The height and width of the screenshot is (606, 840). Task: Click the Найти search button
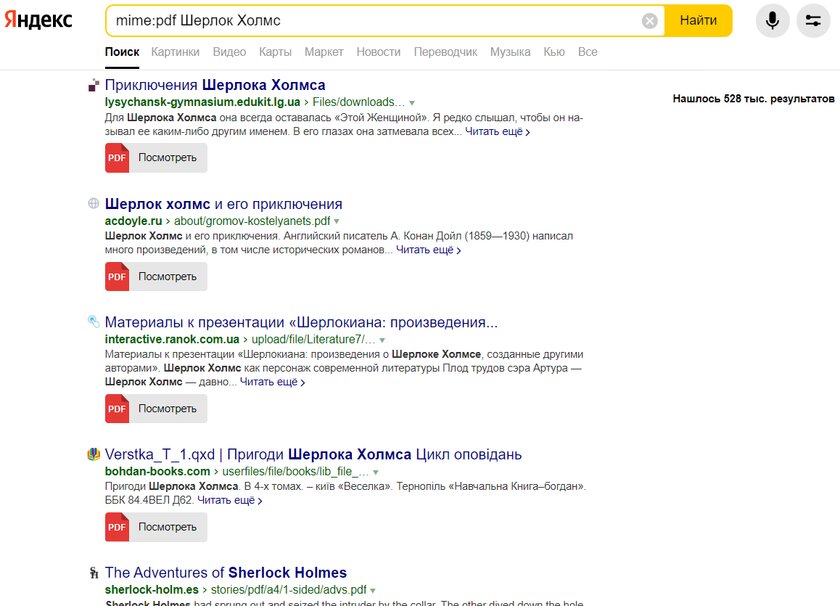click(698, 20)
